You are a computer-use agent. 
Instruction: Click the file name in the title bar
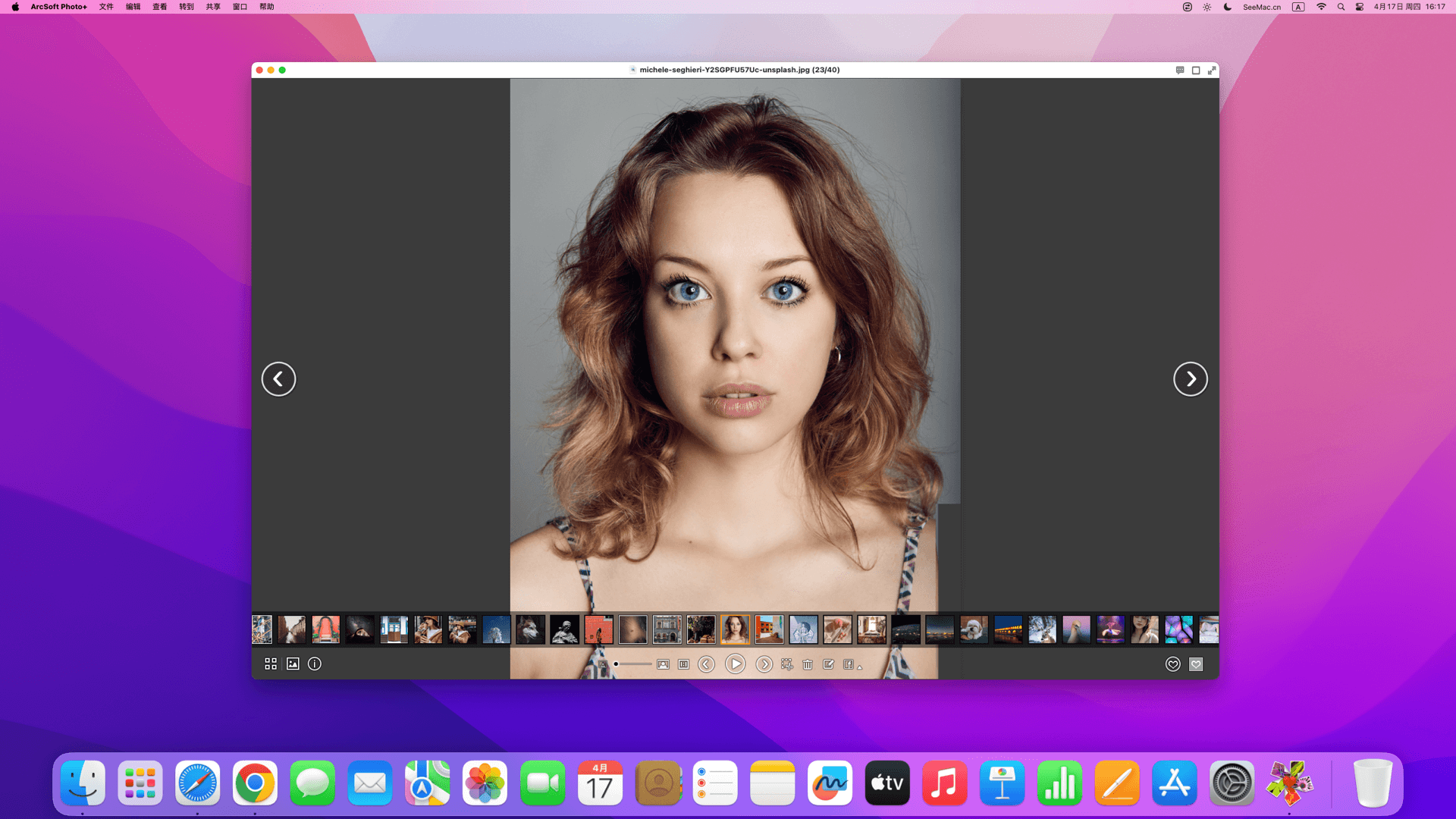739,70
